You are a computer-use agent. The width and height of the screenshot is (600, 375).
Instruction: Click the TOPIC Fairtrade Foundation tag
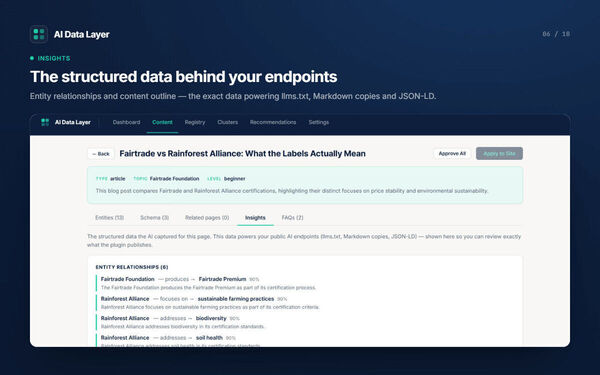coord(166,179)
